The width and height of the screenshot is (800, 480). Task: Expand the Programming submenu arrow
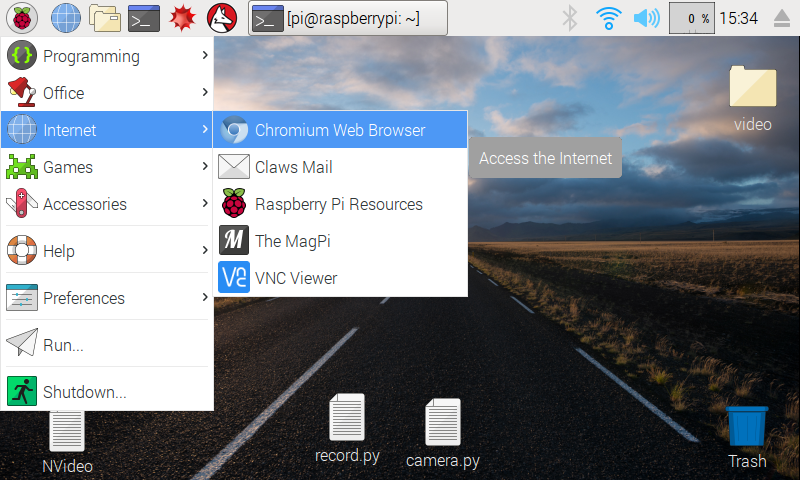205,55
